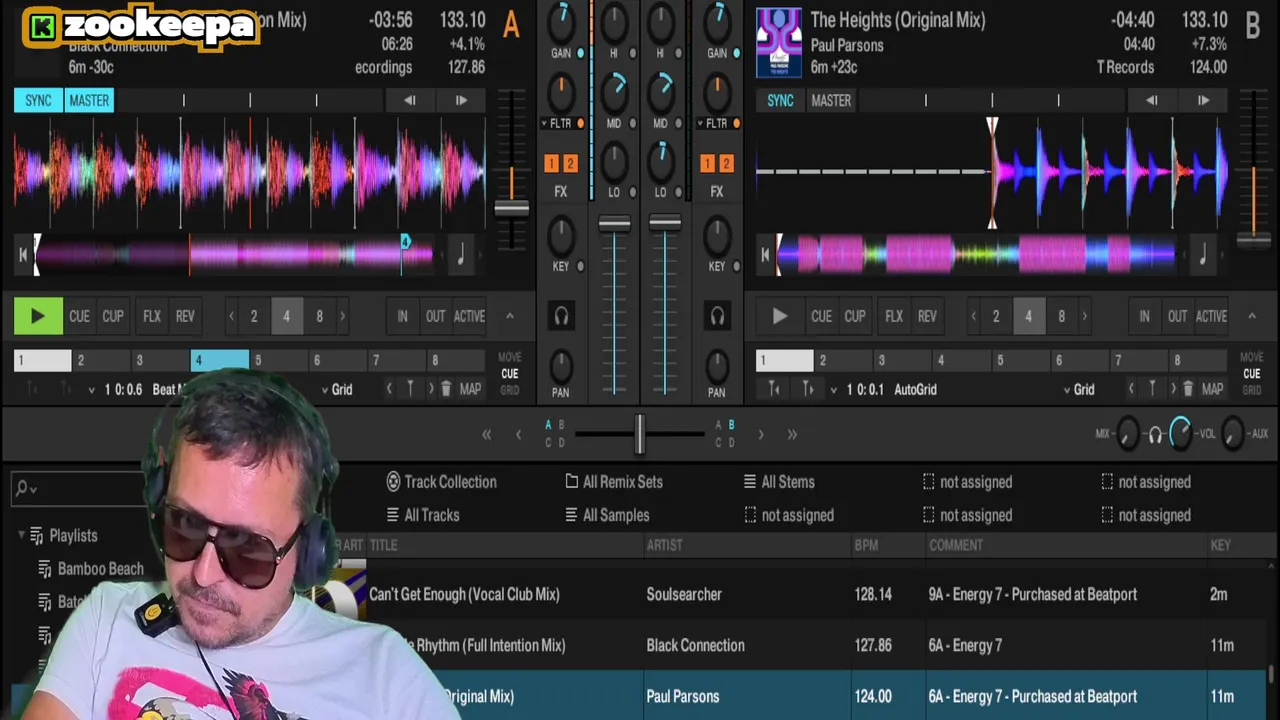Start playback on Deck B
1280x720 pixels.
(779, 316)
